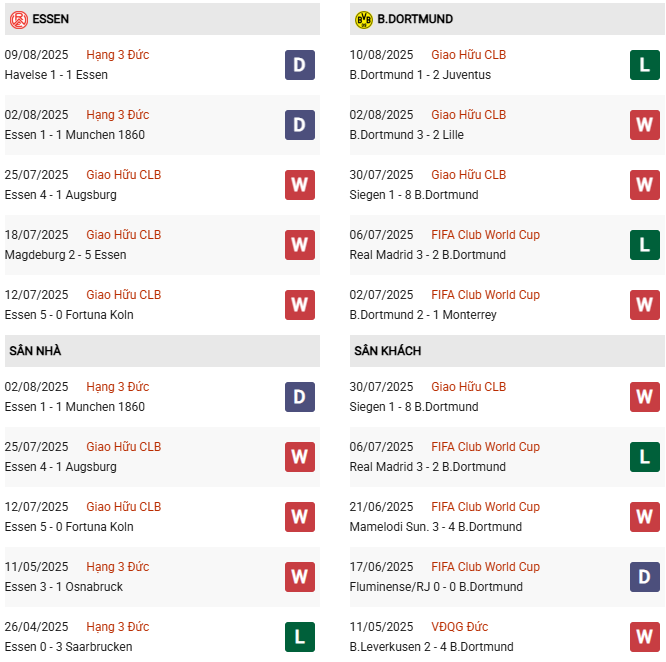The width and height of the screenshot is (666, 662).
Task: Open Hạng 3 Đức link dated 09/08/2025
Action: point(117,55)
